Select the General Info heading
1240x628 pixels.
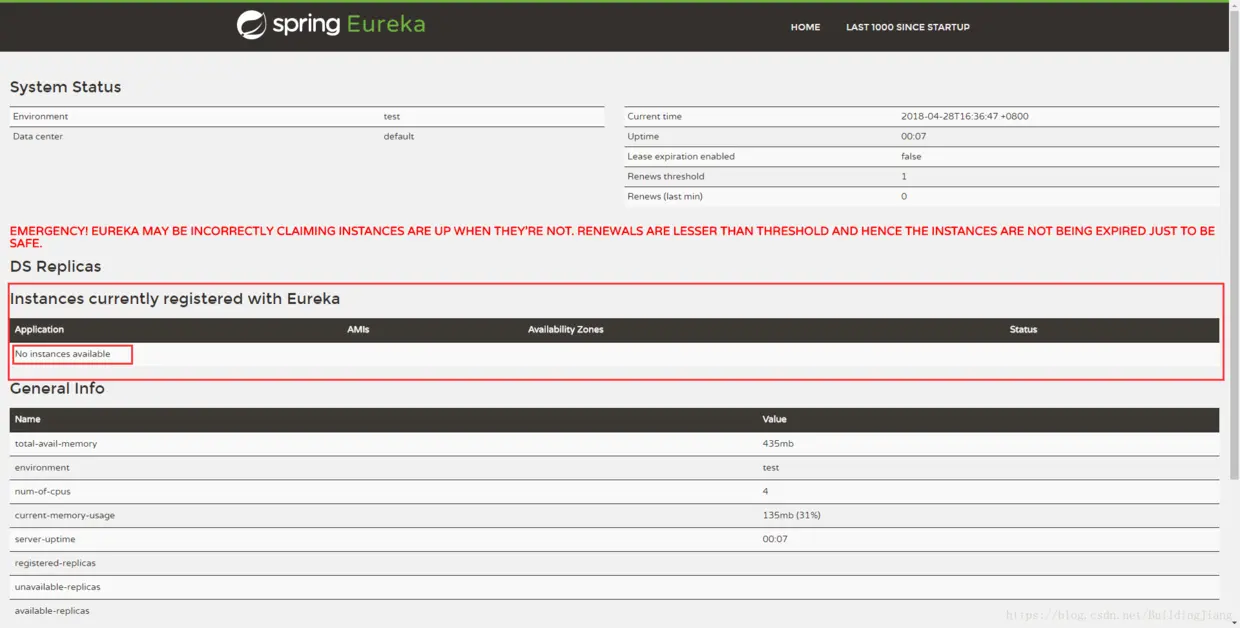tap(57, 388)
